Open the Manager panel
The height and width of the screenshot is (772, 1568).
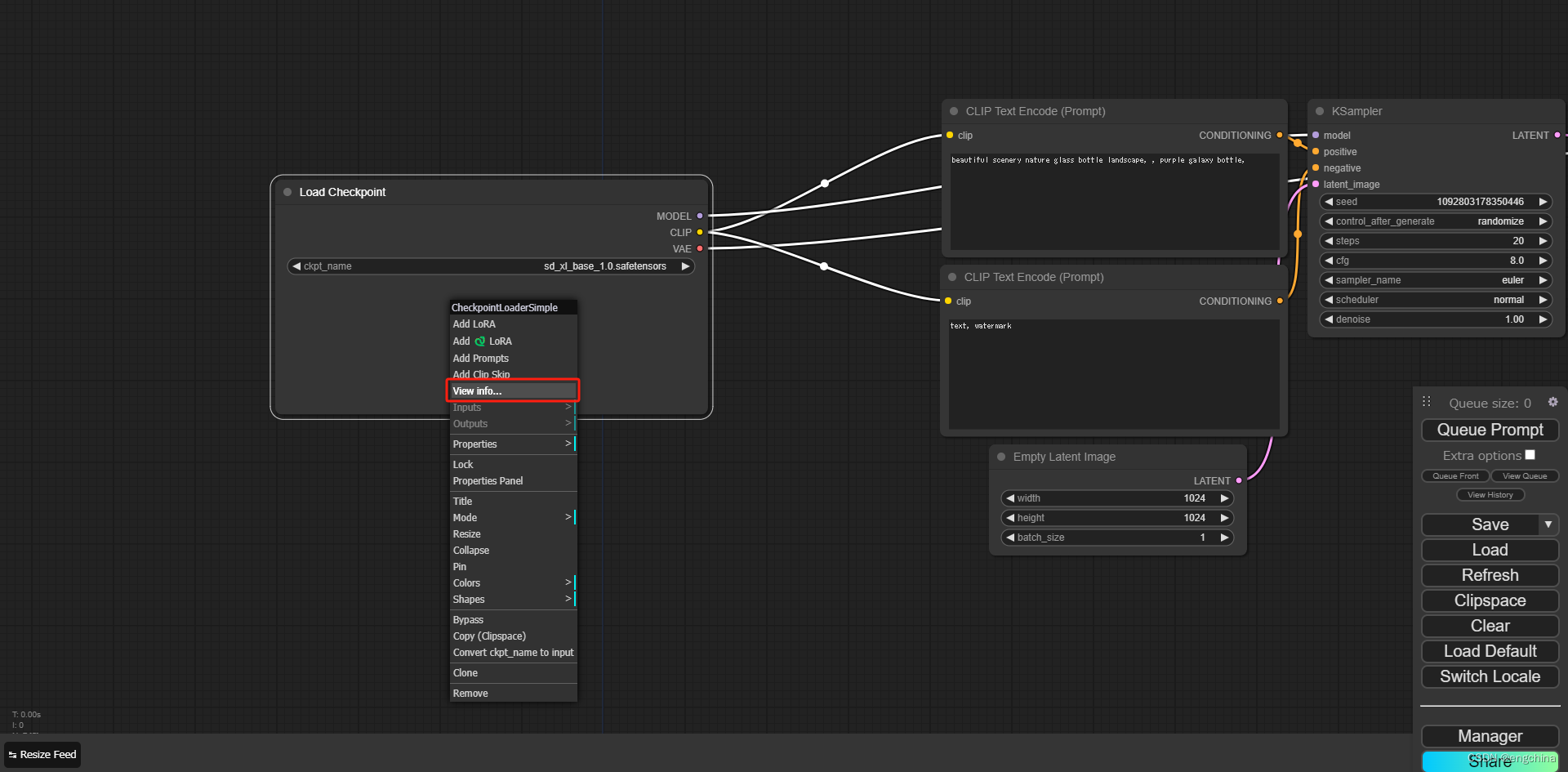pyautogui.click(x=1490, y=736)
